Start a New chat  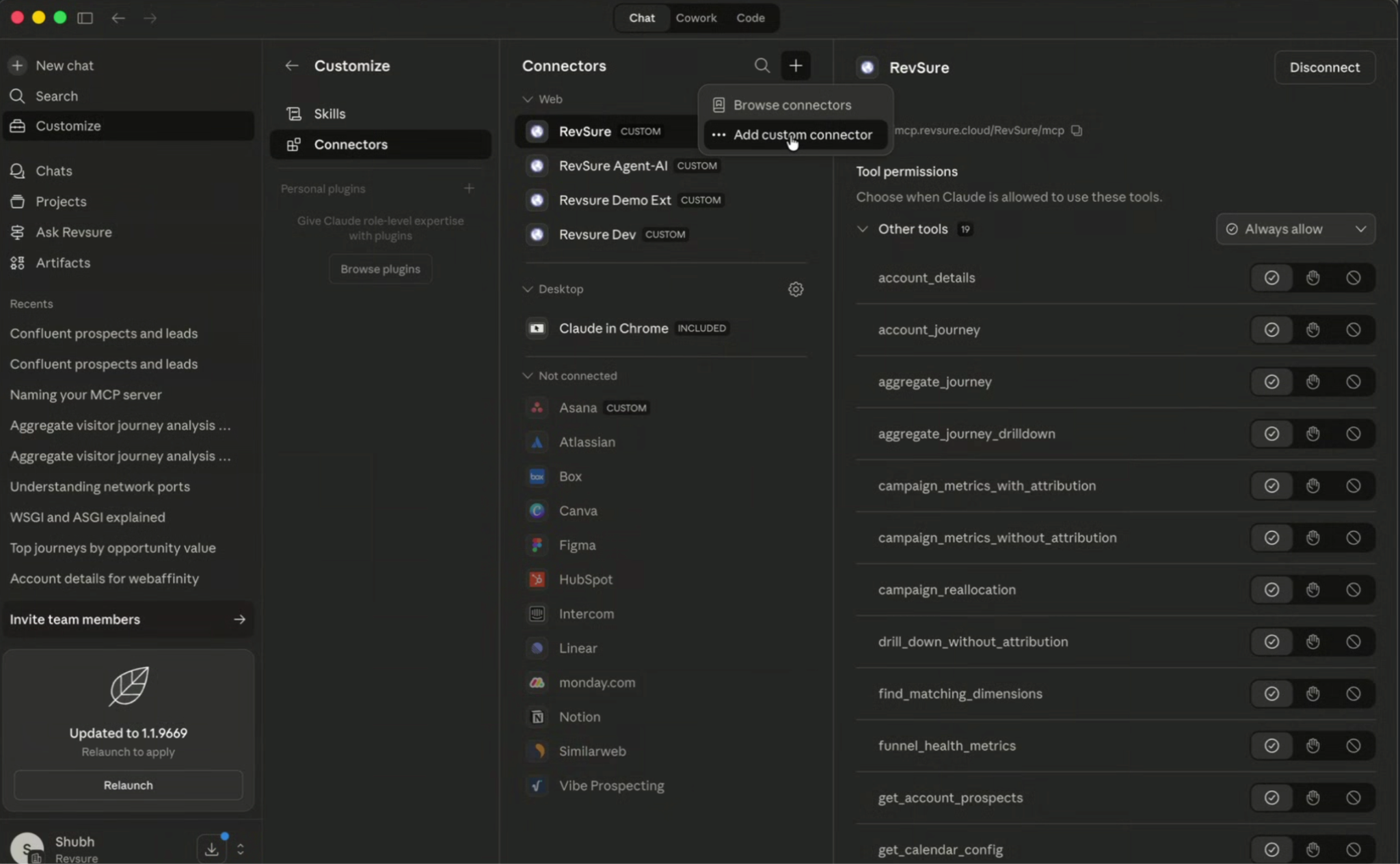point(128,66)
